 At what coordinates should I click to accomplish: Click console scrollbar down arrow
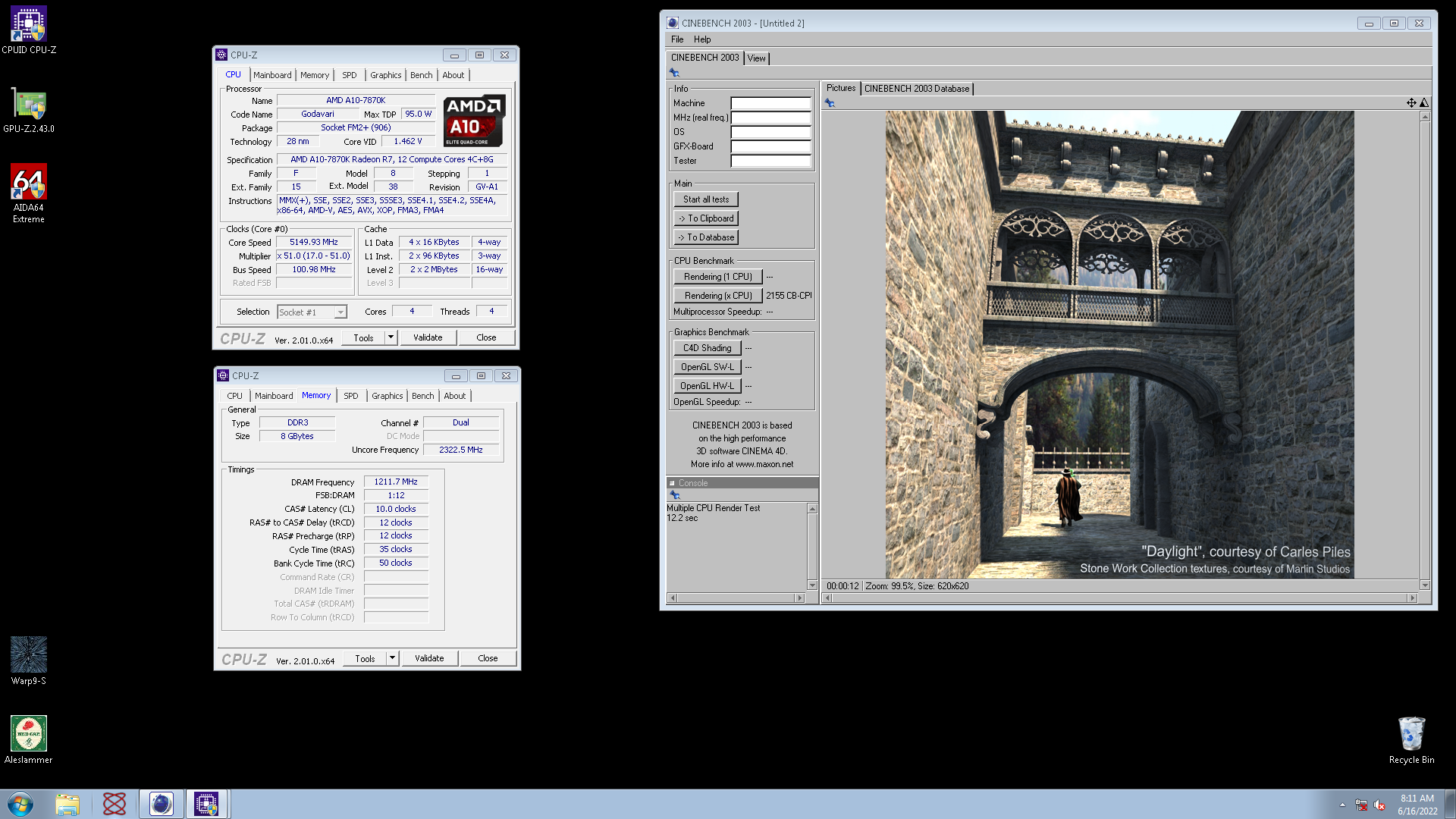pos(812,585)
